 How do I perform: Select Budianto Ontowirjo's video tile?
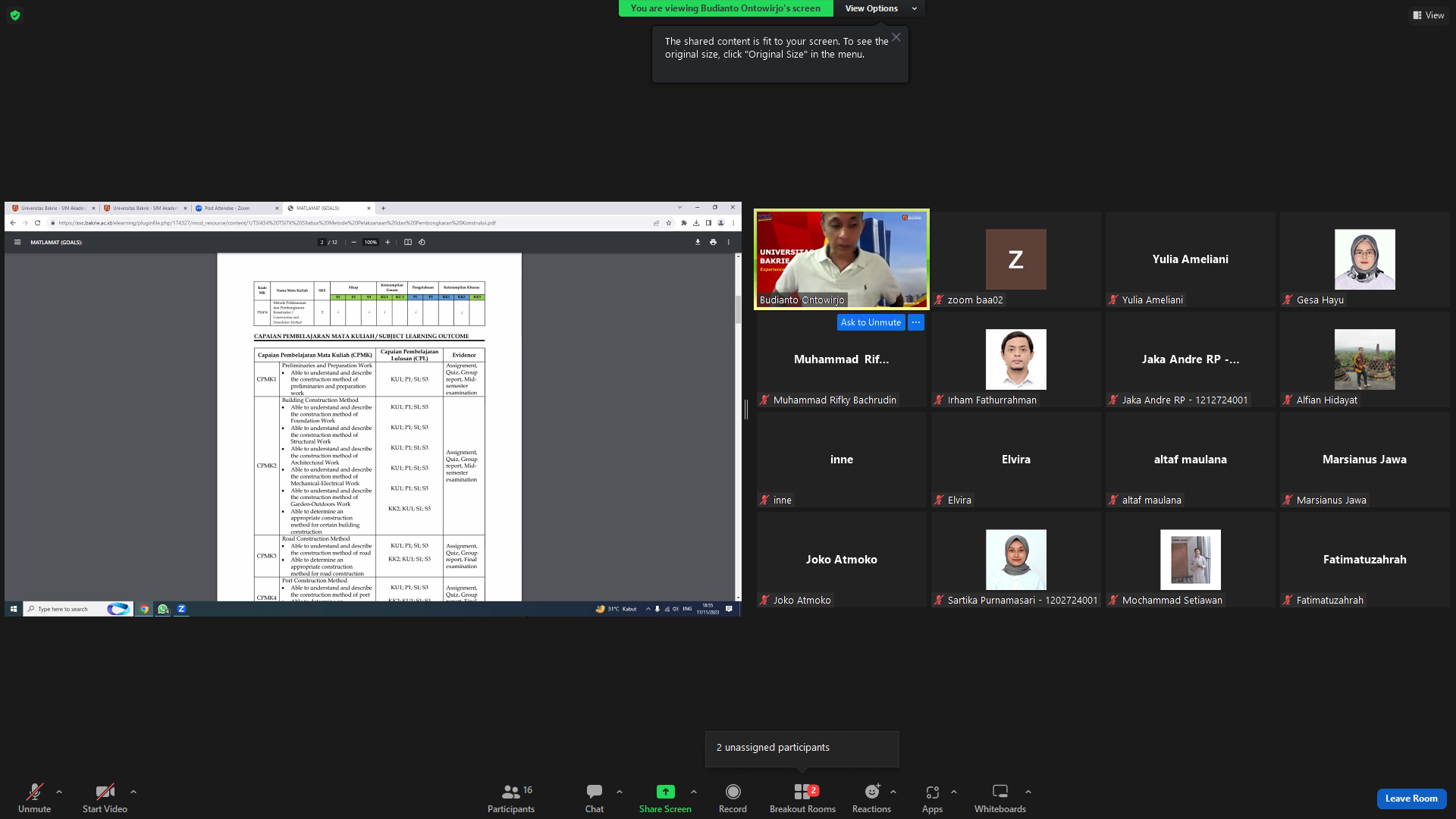click(x=842, y=259)
